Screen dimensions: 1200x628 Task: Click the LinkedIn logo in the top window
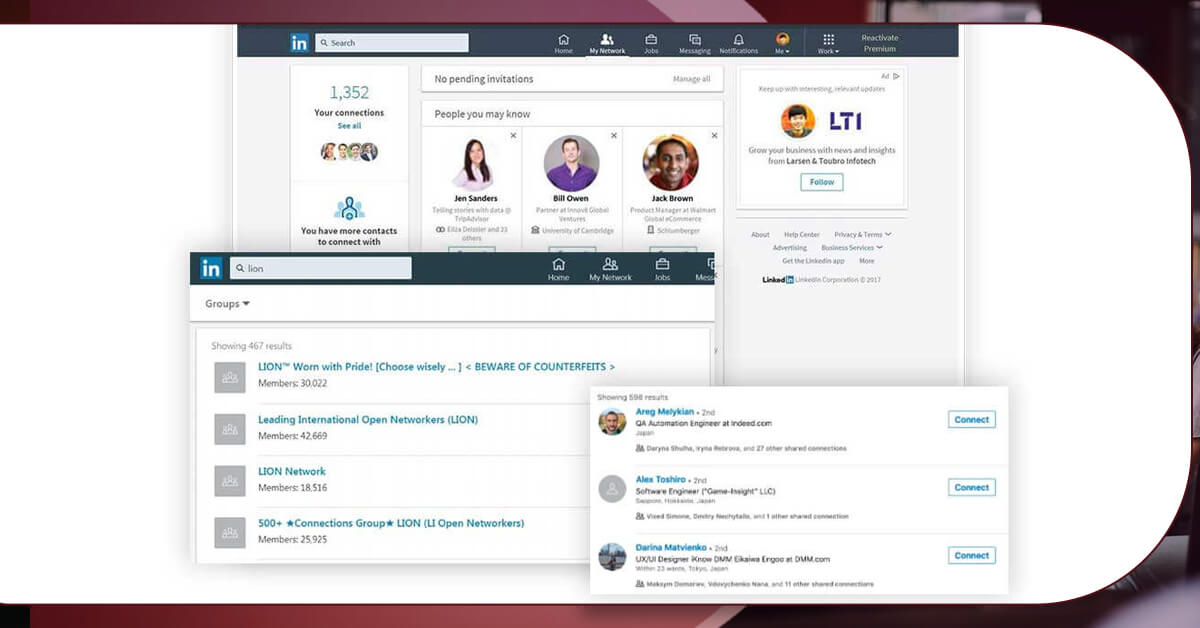[x=299, y=43]
